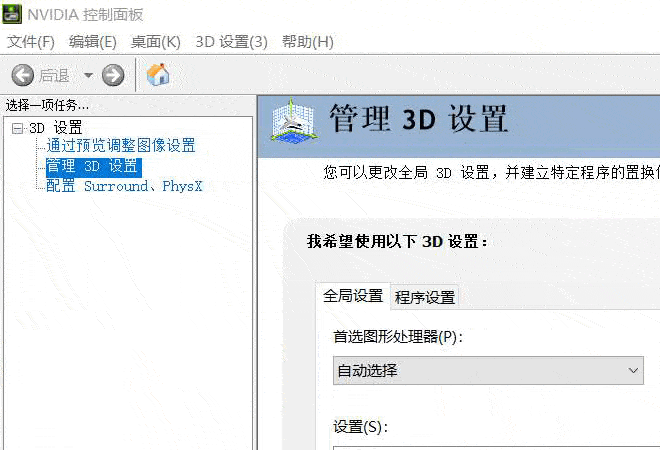Open the 帮助(H) menu
The height and width of the screenshot is (450, 660).
pyautogui.click(x=308, y=42)
